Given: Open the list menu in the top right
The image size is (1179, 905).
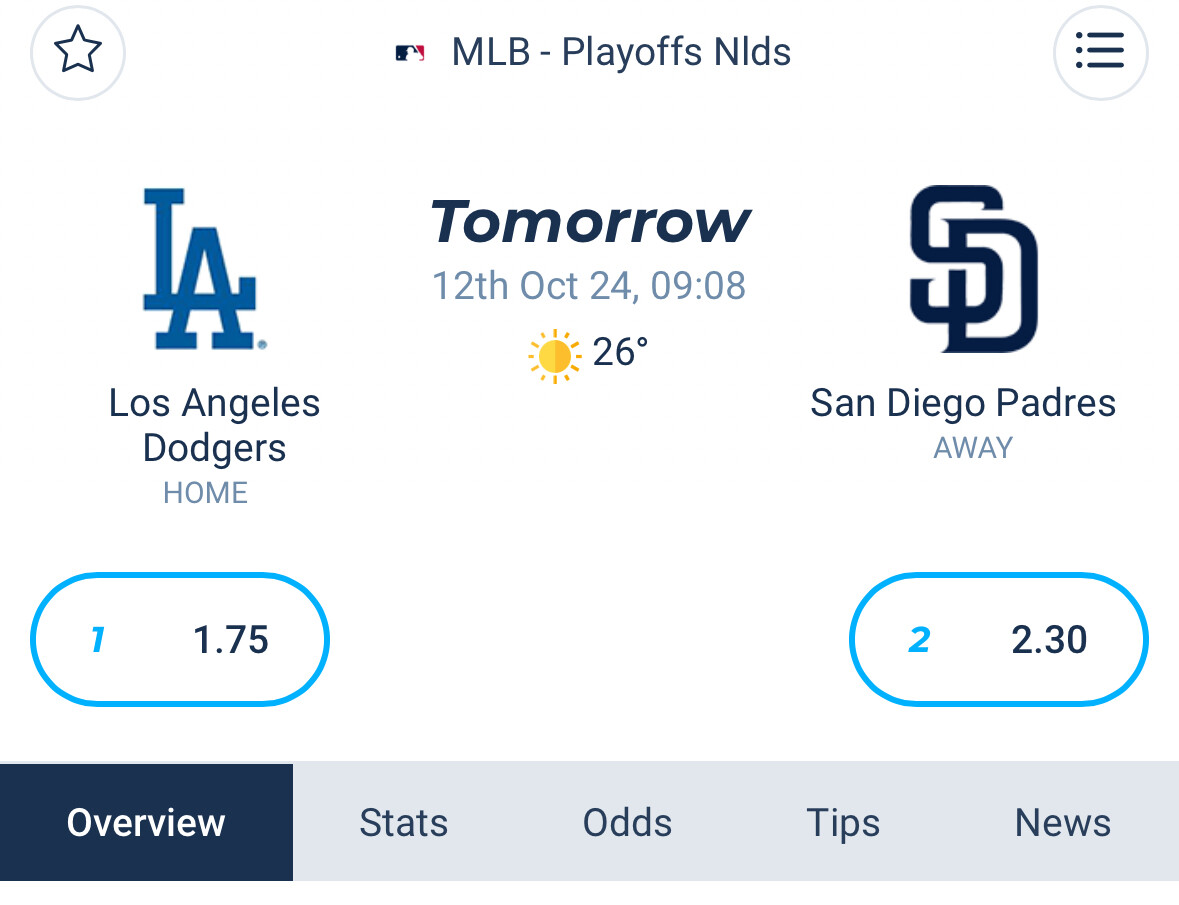Looking at the screenshot, I should tap(1101, 53).
